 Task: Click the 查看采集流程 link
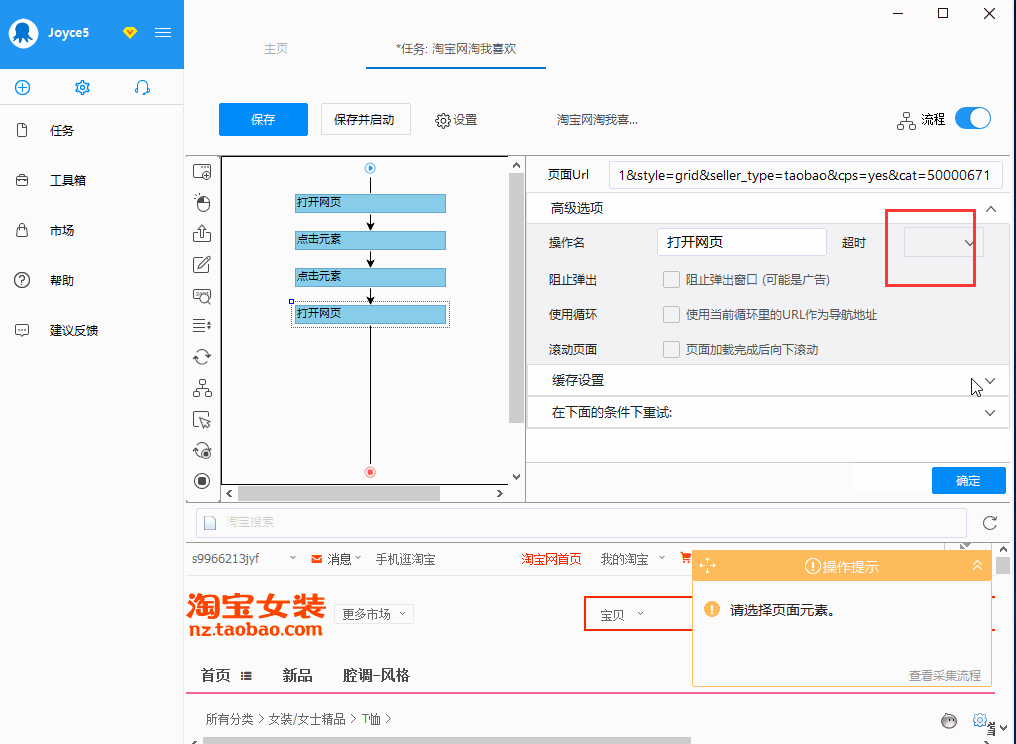pyautogui.click(x=945, y=675)
